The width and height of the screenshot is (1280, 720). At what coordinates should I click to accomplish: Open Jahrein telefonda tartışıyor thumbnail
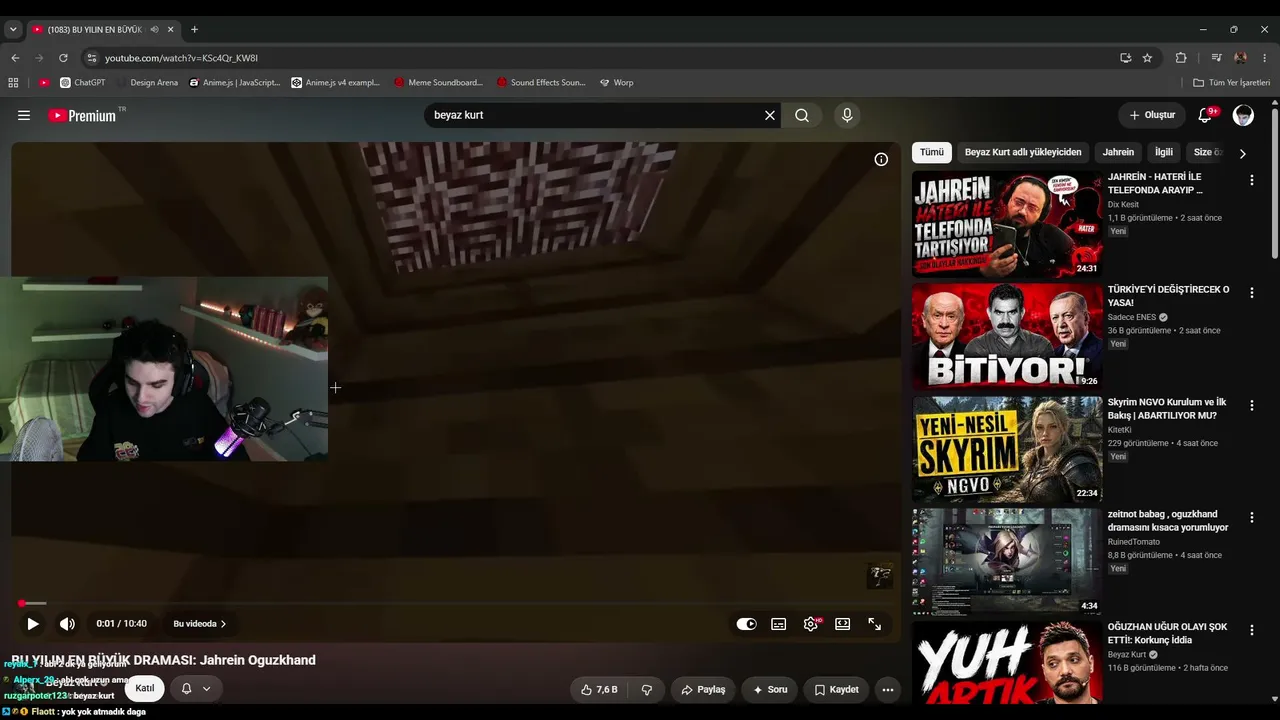[1007, 224]
